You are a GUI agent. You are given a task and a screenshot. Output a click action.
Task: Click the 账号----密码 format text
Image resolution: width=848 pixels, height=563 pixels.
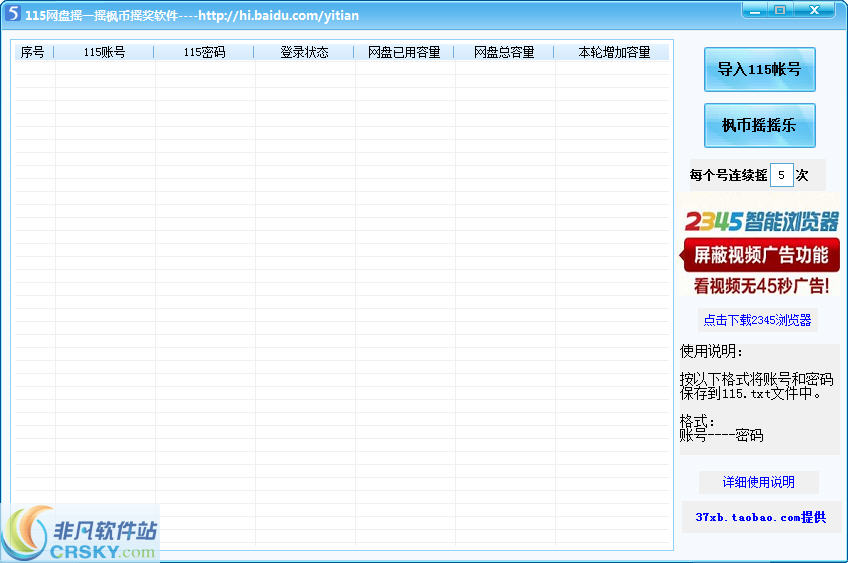[721, 435]
